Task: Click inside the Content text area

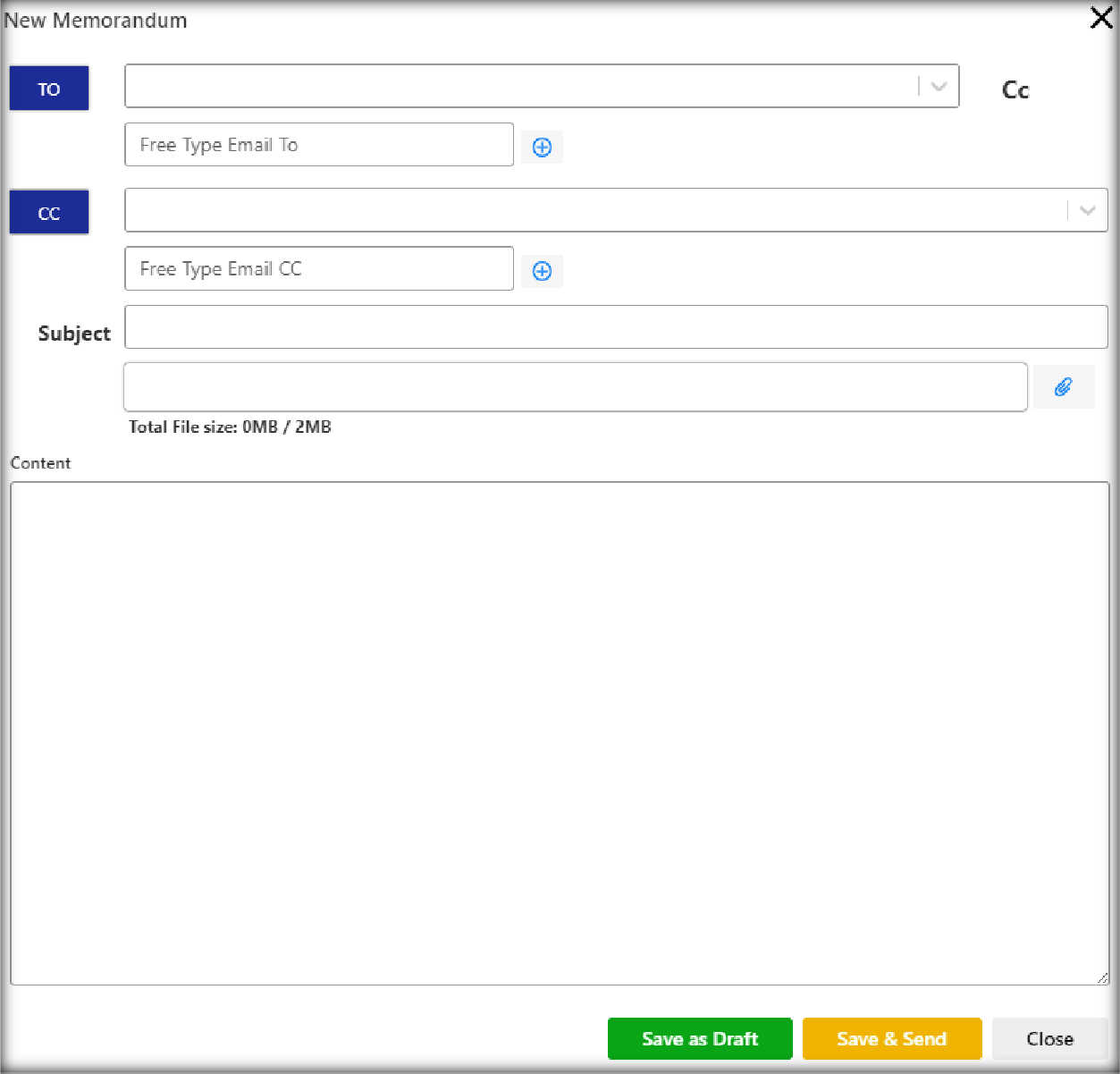Action: click(x=559, y=733)
